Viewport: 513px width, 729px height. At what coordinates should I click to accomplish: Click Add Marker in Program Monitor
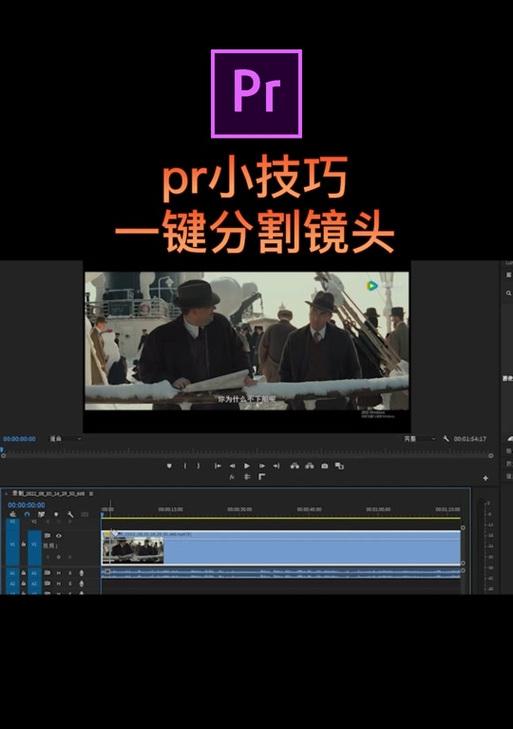point(169,465)
